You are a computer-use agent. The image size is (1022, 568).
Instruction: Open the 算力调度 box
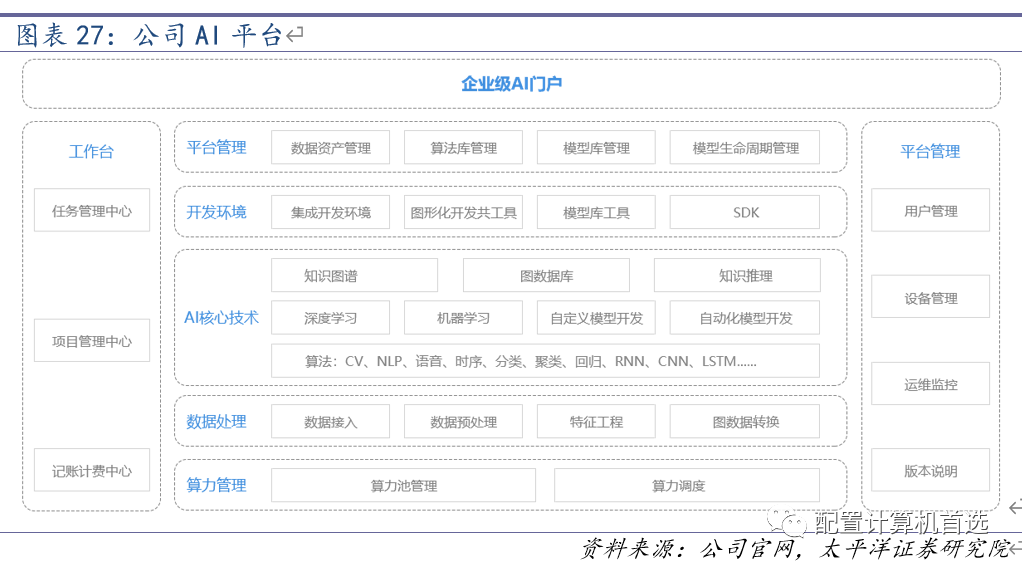[687, 485]
